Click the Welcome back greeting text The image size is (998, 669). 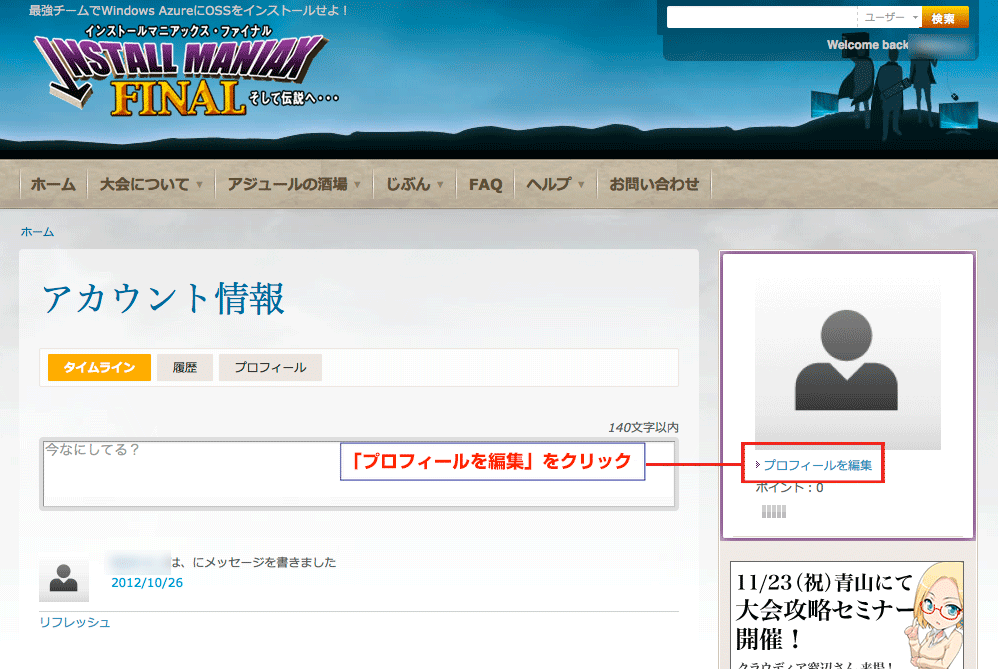pyautogui.click(x=867, y=45)
